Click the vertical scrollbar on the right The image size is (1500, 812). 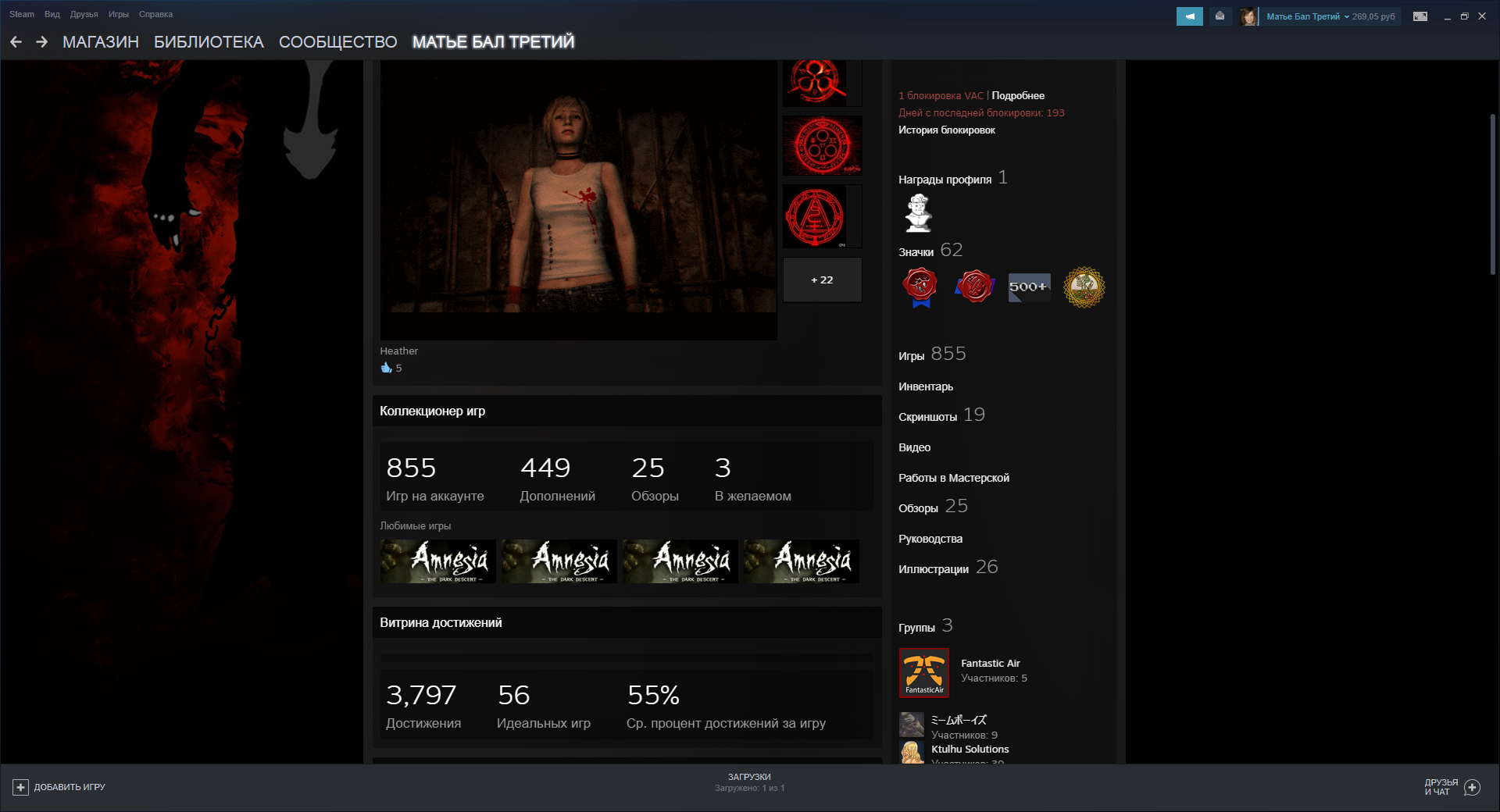(1492, 194)
